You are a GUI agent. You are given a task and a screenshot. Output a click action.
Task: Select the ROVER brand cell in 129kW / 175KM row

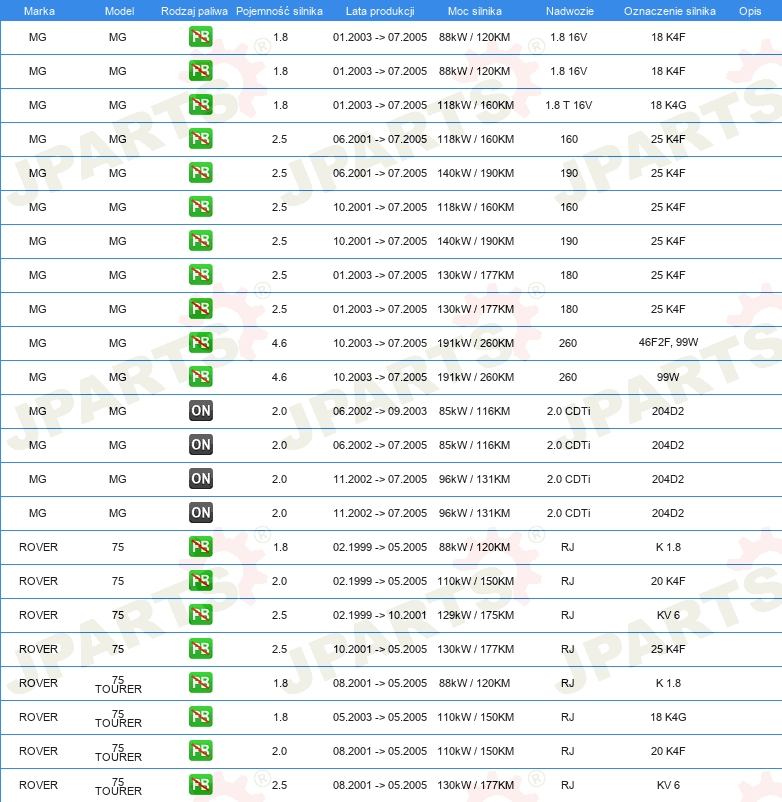(38, 615)
